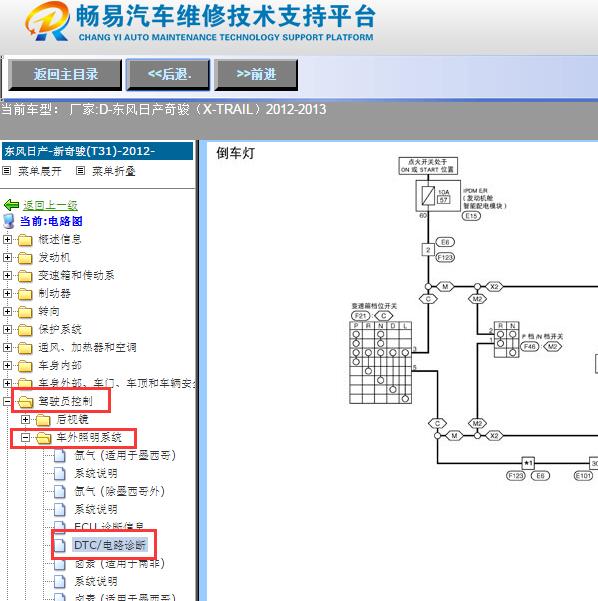Open the 通风、加热器和空调 folder icon

25,348
